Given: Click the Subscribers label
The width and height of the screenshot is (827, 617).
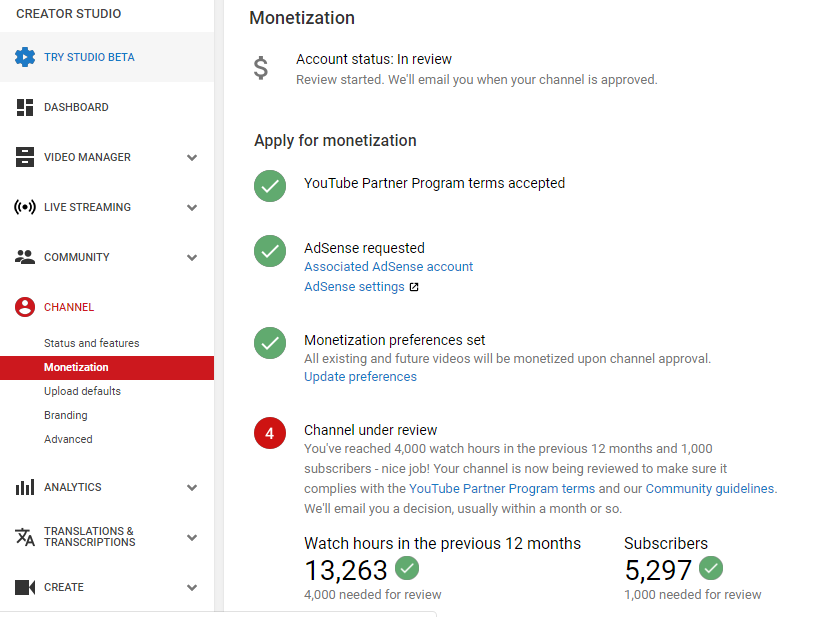Looking at the screenshot, I should pyautogui.click(x=666, y=544).
